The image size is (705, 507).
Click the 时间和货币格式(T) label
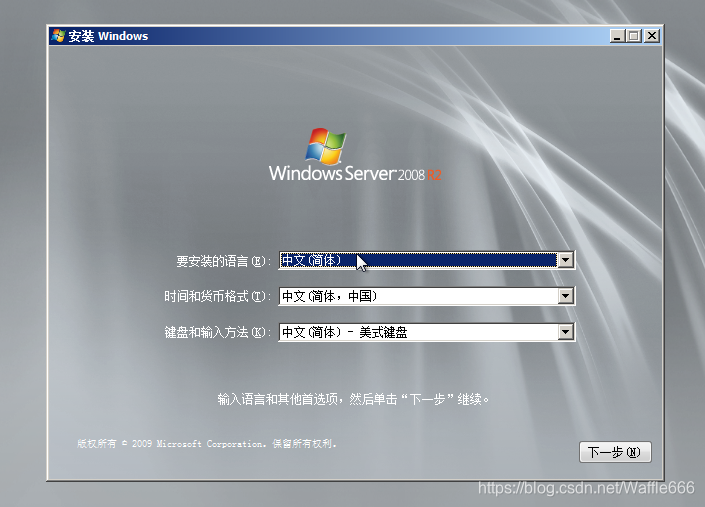(x=218, y=297)
